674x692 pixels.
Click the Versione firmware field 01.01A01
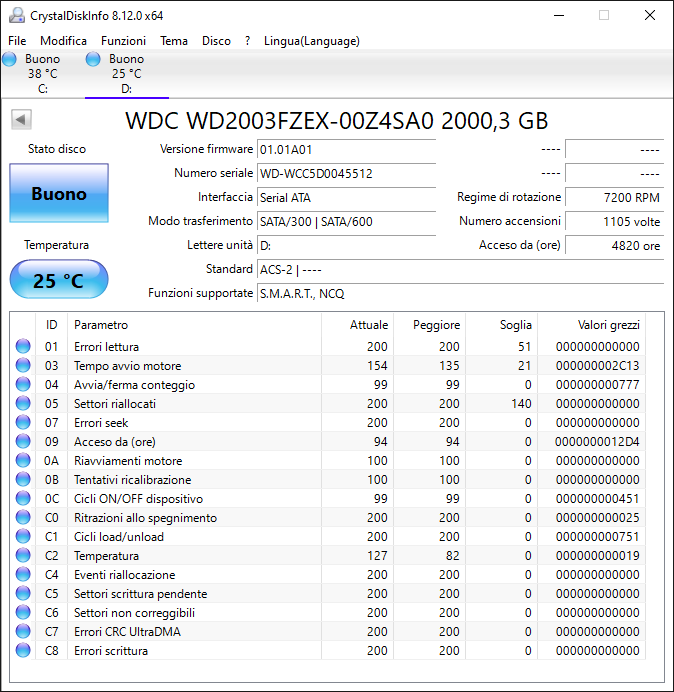pos(346,150)
